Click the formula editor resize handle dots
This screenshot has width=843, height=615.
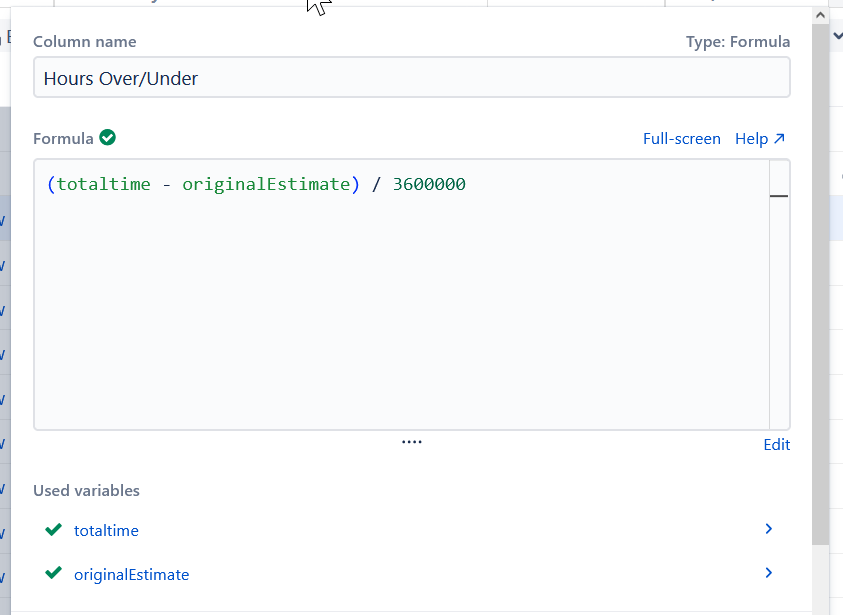[x=412, y=442]
